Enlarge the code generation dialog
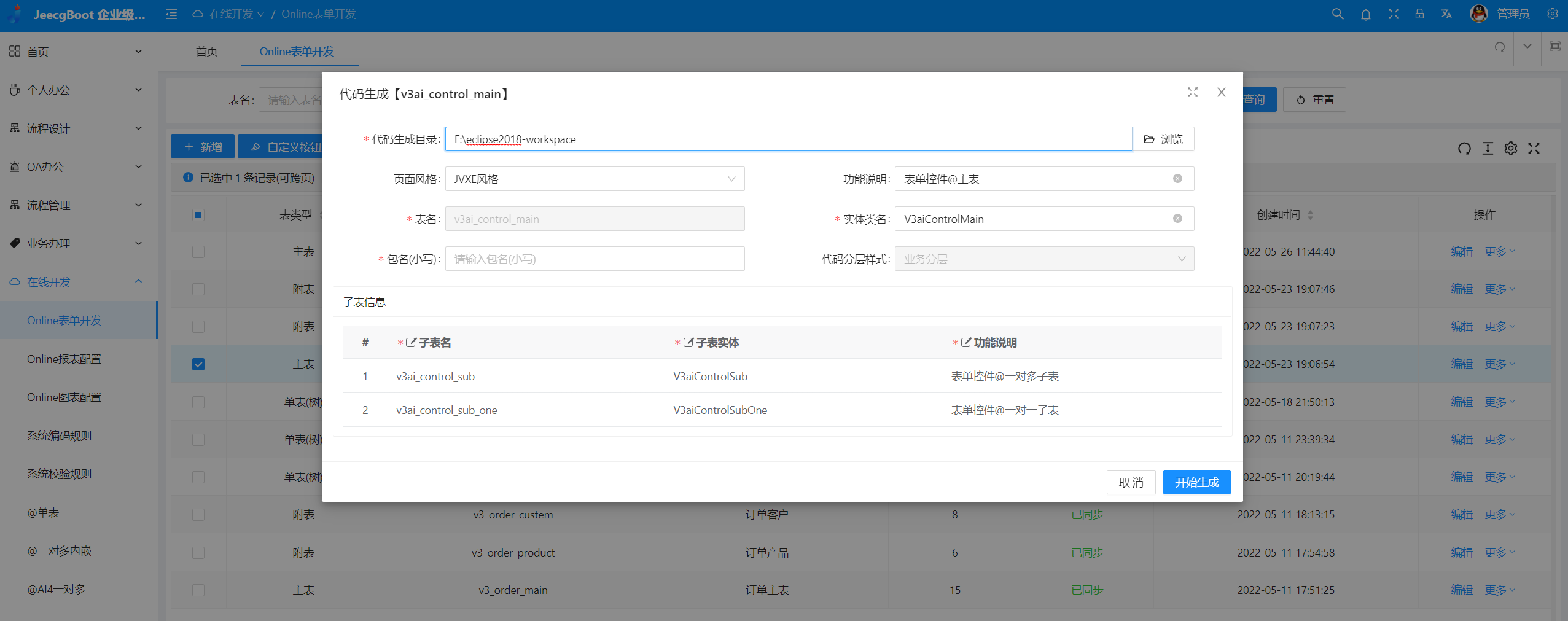Image resolution: width=1568 pixels, height=621 pixels. [1193, 92]
